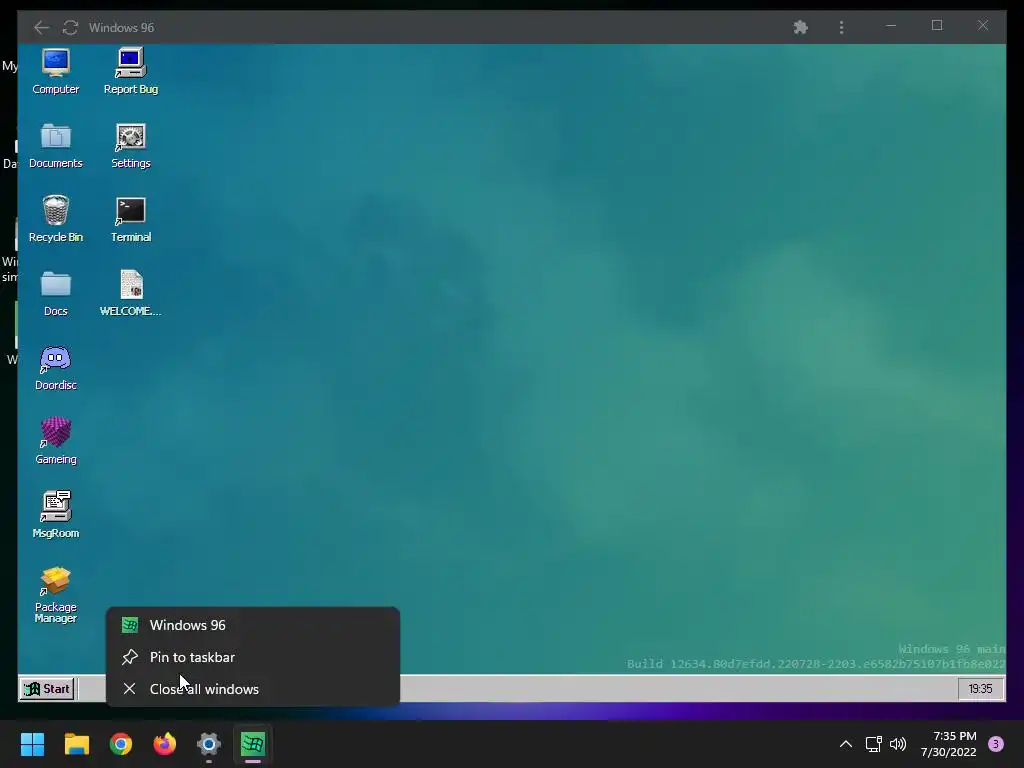Image resolution: width=1024 pixels, height=768 pixels.
Task: Maximize the Windows 96 app window
Action: coord(937,26)
